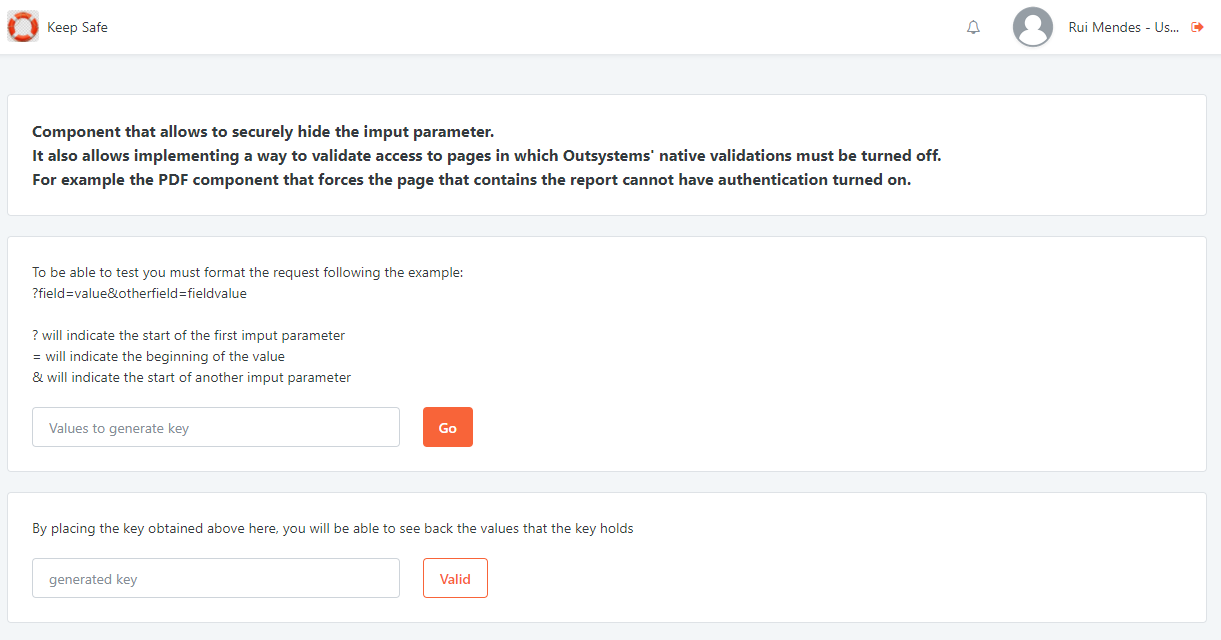The image size is (1221, 640).
Task: Click the 'For example the PDF component' sentence
Action: click(x=471, y=181)
